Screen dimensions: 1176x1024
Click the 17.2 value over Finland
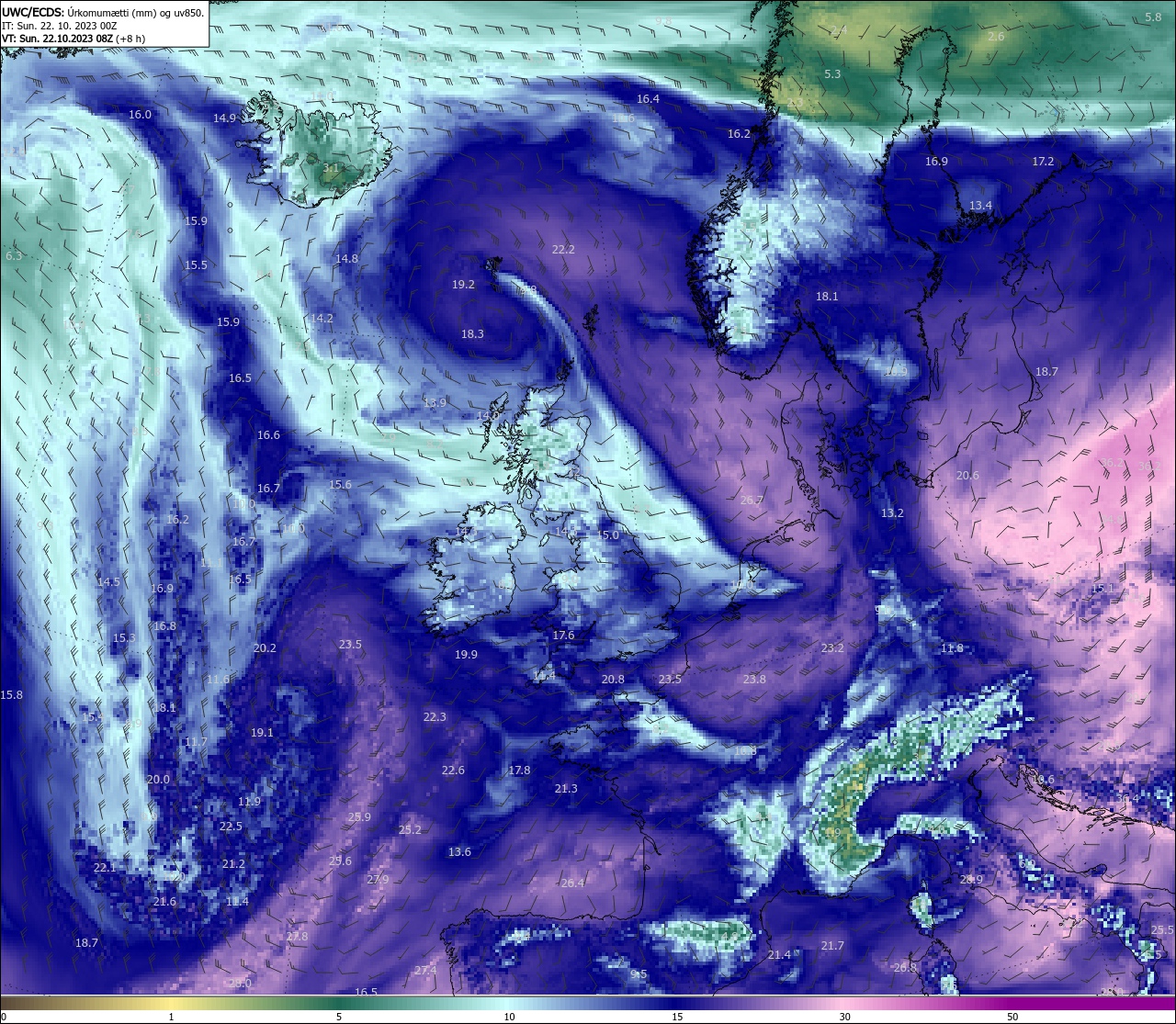point(1043,162)
